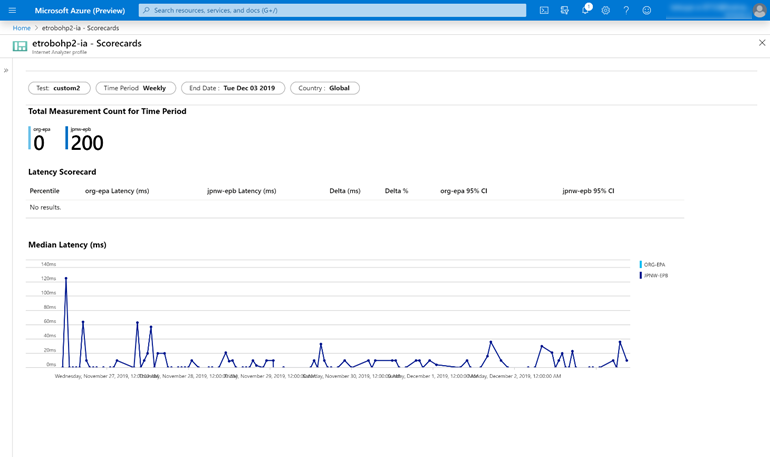
Task: Change the Time Period Weekly filter
Action: coord(136,88)
